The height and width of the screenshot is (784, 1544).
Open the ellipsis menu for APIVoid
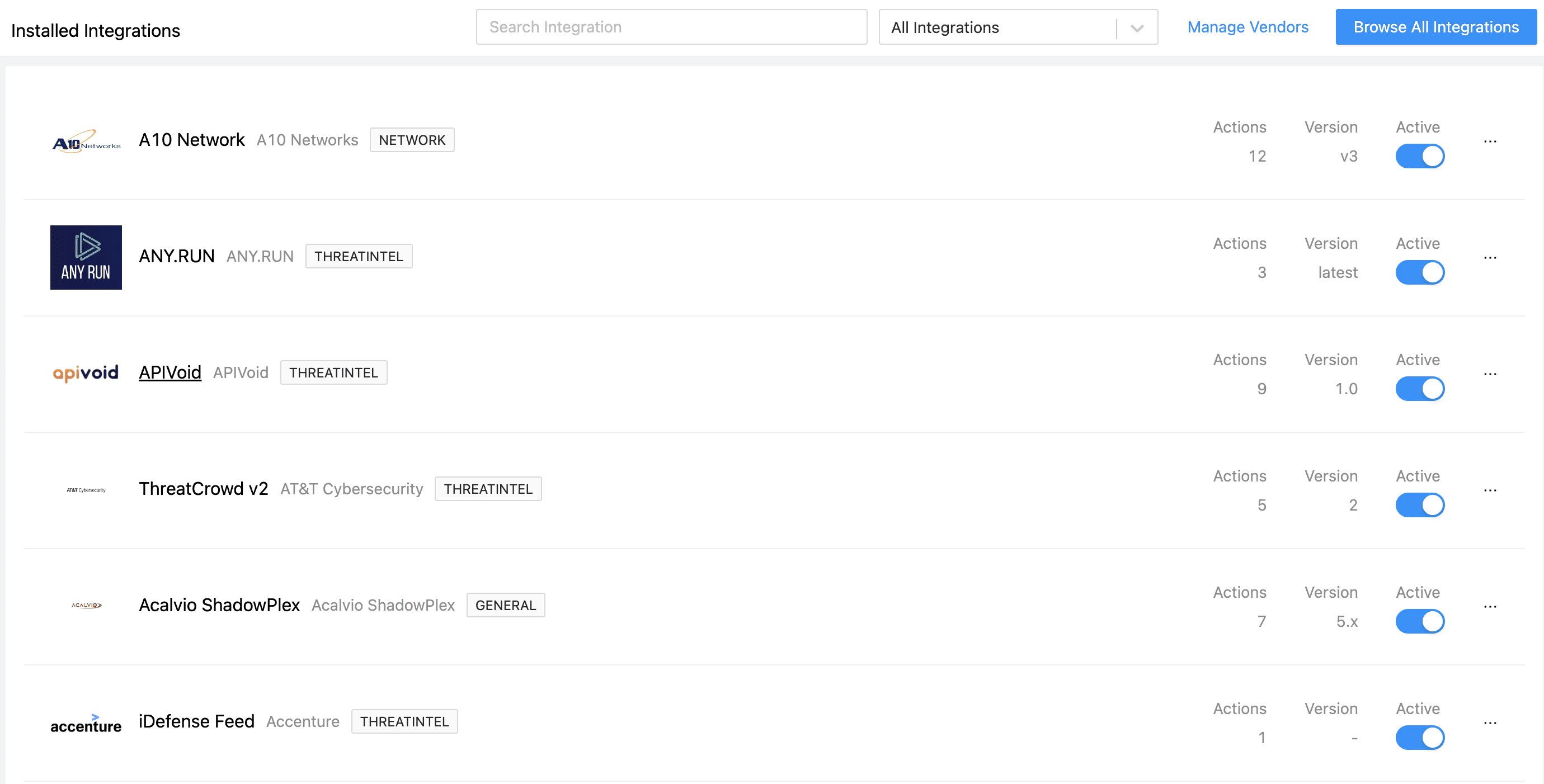click(1491, 374)
